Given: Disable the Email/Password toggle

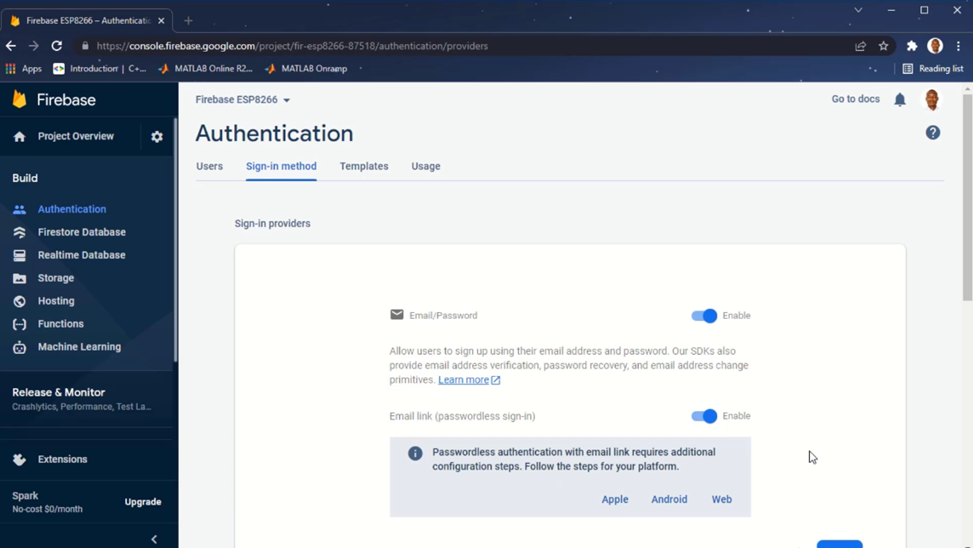Looking at the screenshot, I should (x=704, y=316).
